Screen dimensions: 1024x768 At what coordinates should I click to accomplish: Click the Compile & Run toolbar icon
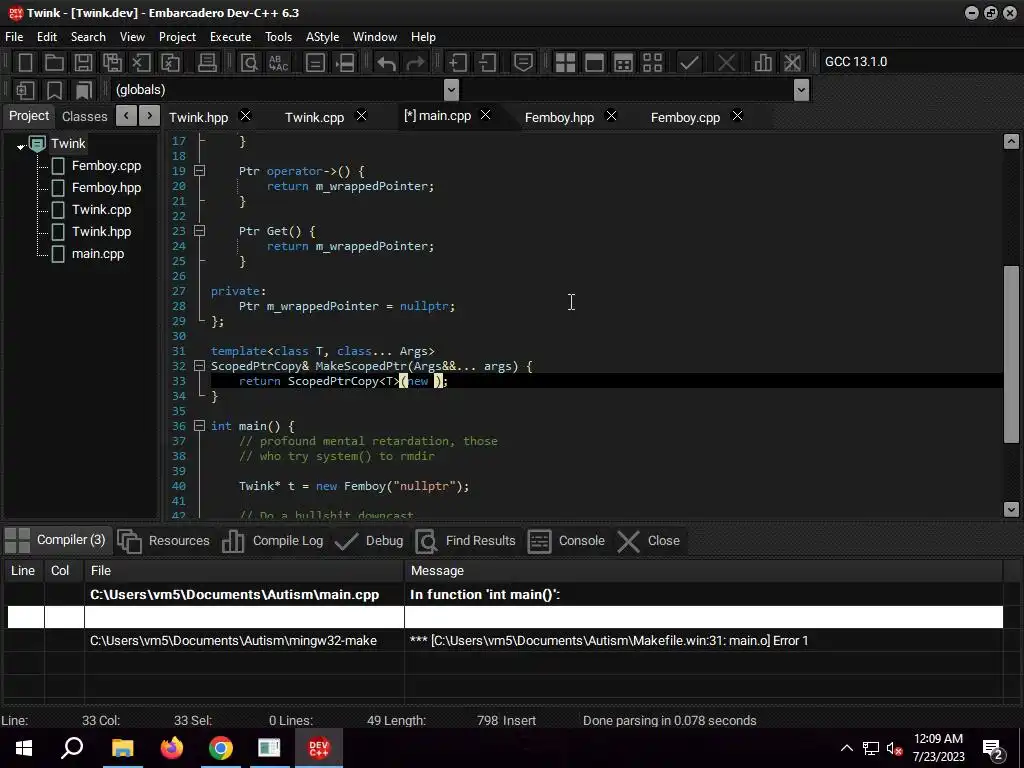point(624,63)
